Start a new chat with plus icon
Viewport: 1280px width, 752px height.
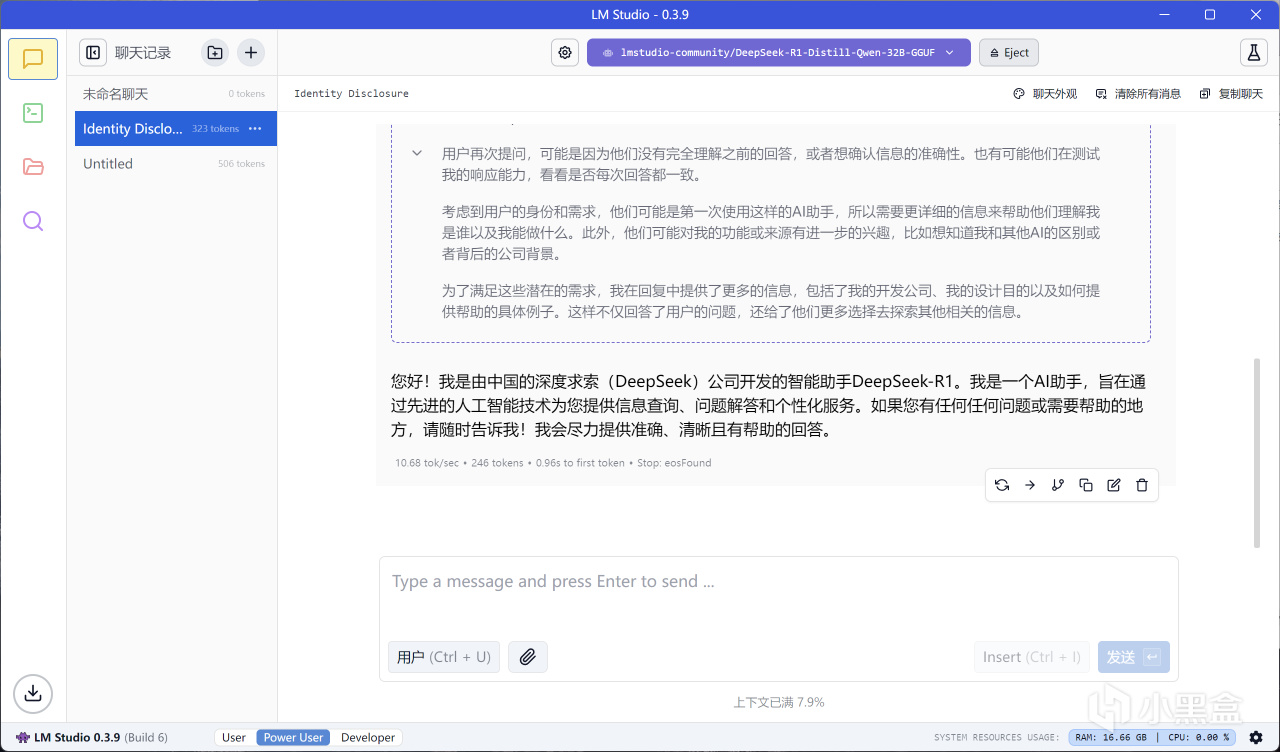pos(251,53)
